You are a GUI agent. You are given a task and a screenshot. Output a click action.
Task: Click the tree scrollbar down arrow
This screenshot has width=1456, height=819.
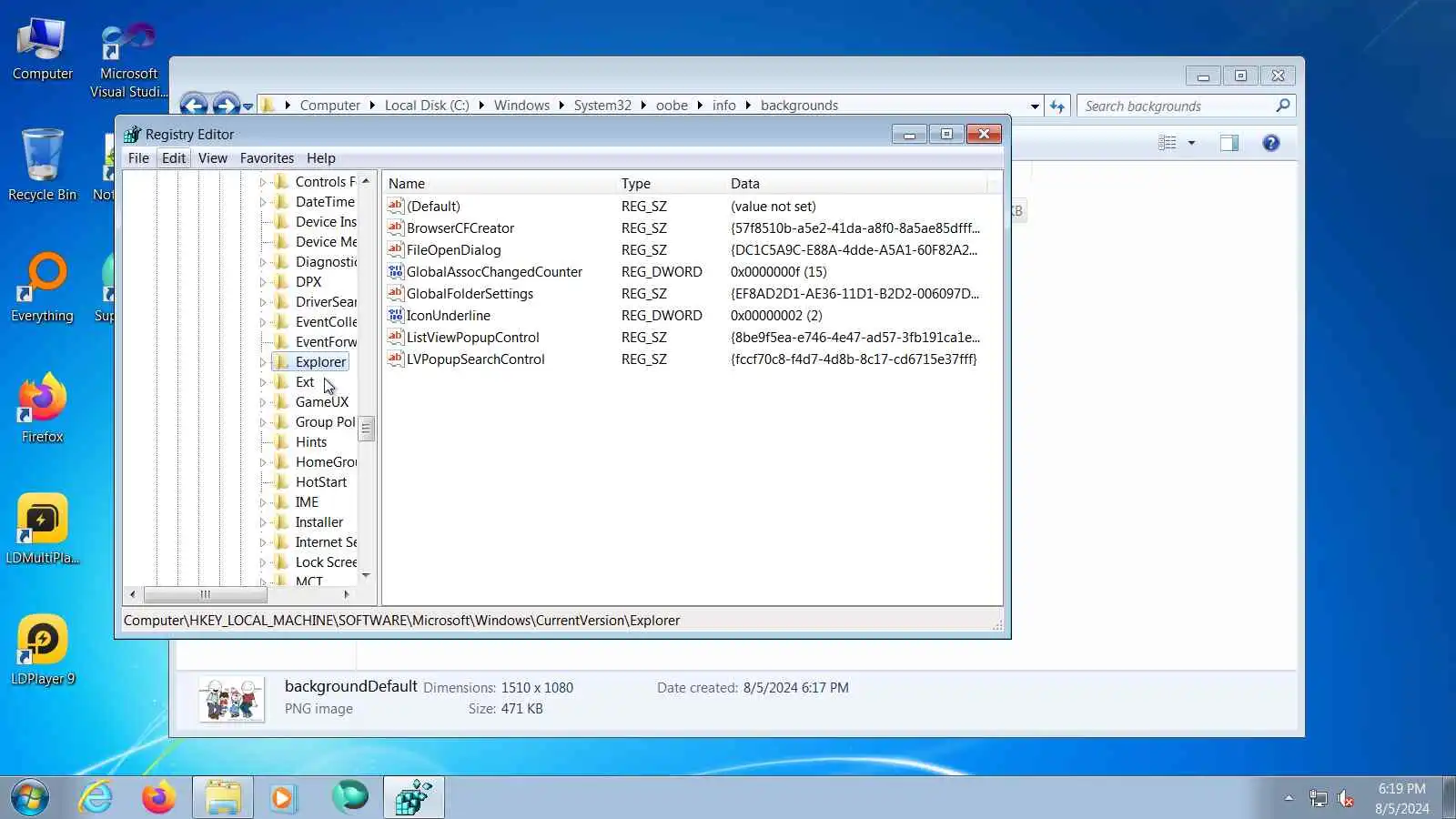(366, 575)
